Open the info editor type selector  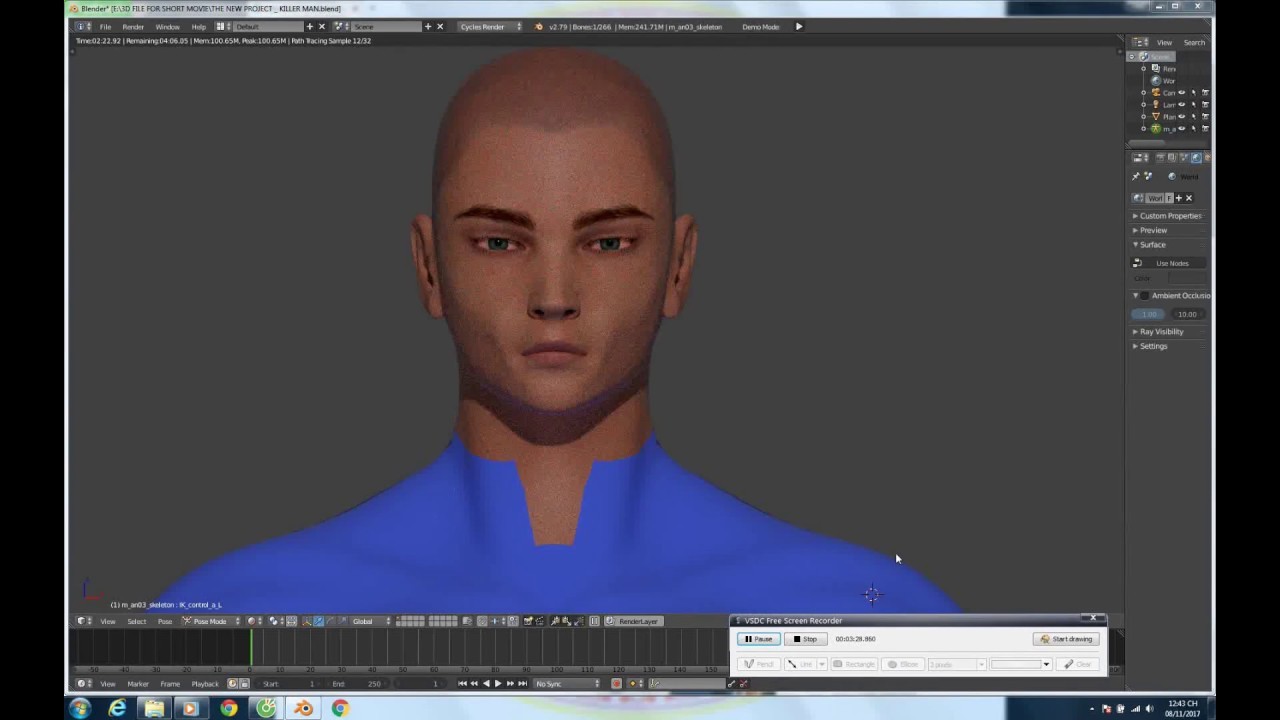coord(84,27)
